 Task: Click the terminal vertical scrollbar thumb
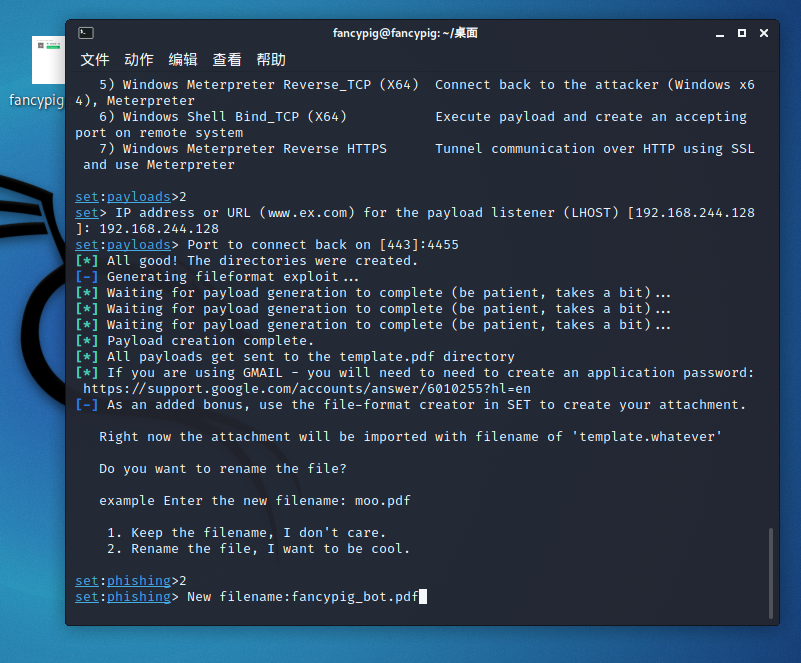click(771, 573)
